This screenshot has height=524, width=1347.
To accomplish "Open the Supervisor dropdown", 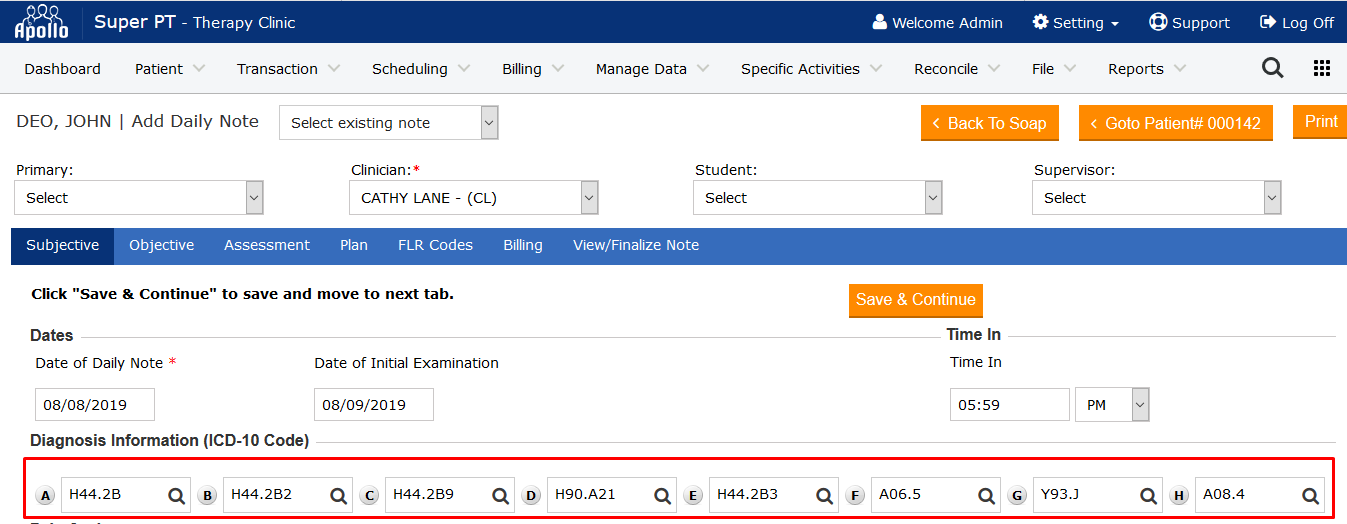I will click(x=1156, y=198).
